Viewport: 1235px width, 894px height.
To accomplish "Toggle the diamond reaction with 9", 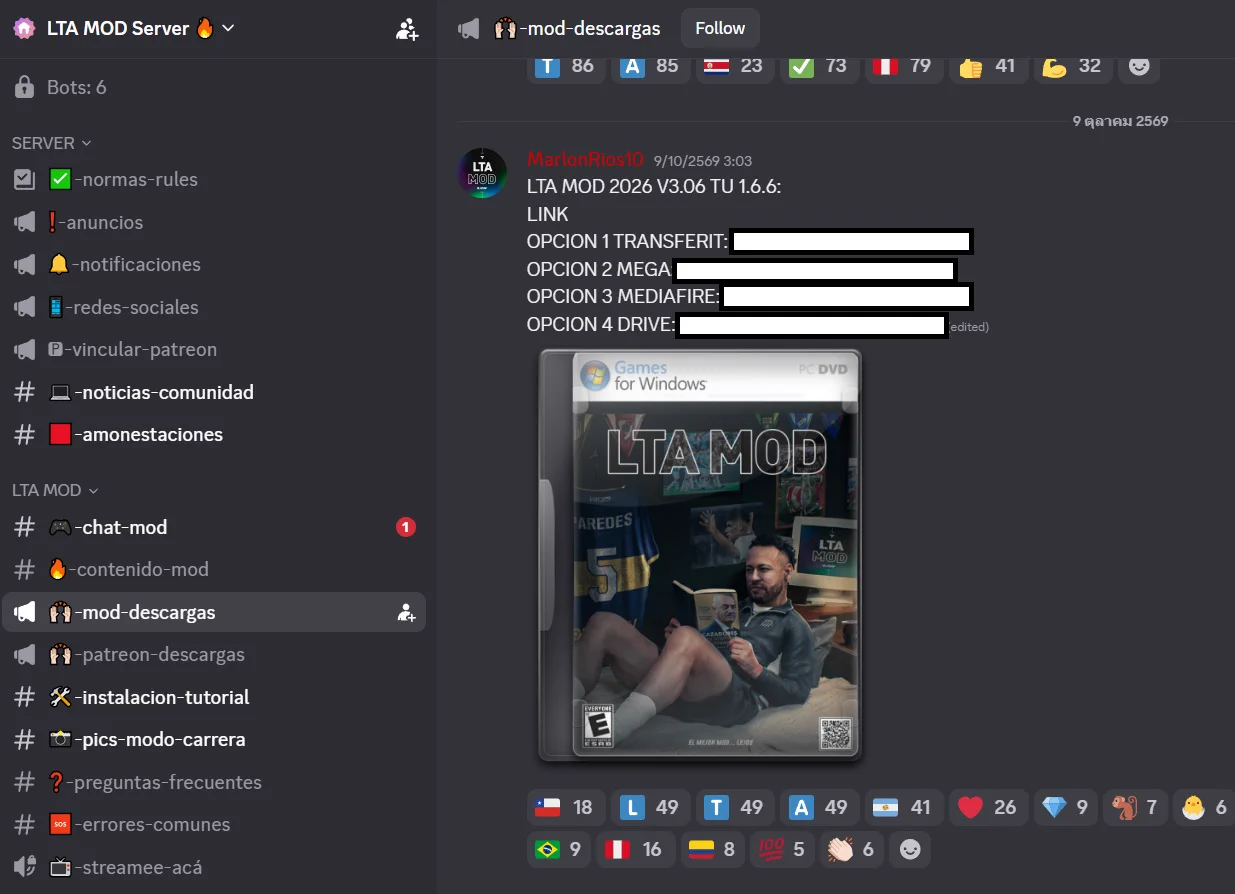I will (x=1064, y=807).
